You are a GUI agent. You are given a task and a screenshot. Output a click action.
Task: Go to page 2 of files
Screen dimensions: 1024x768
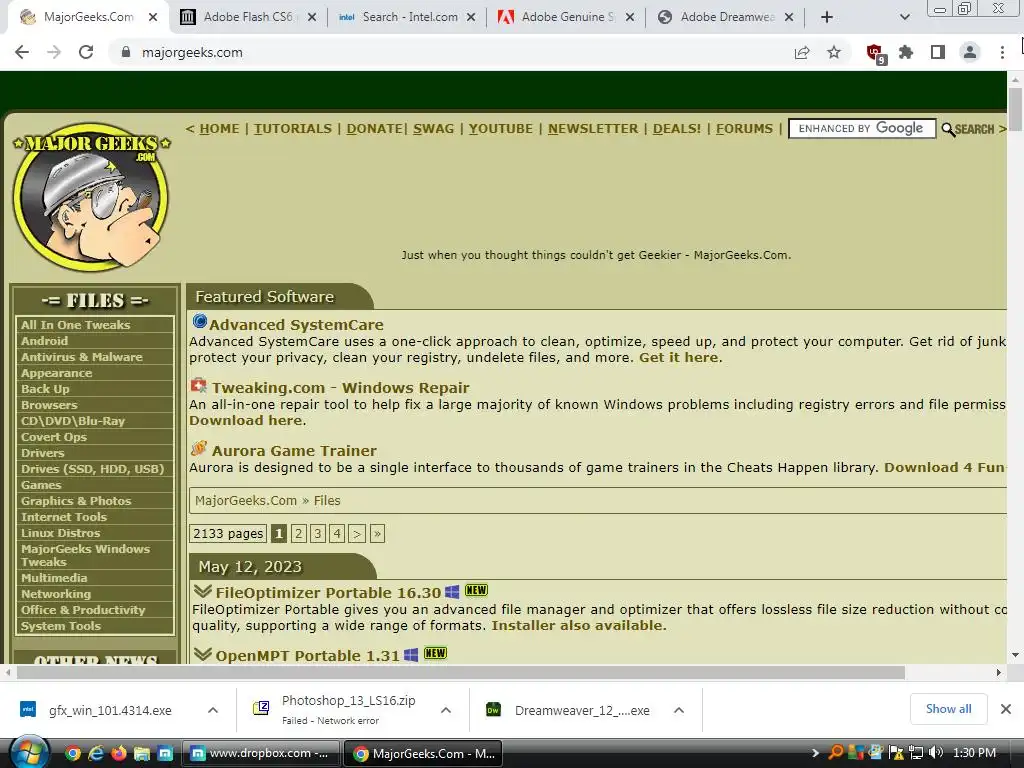pos(298,534)
